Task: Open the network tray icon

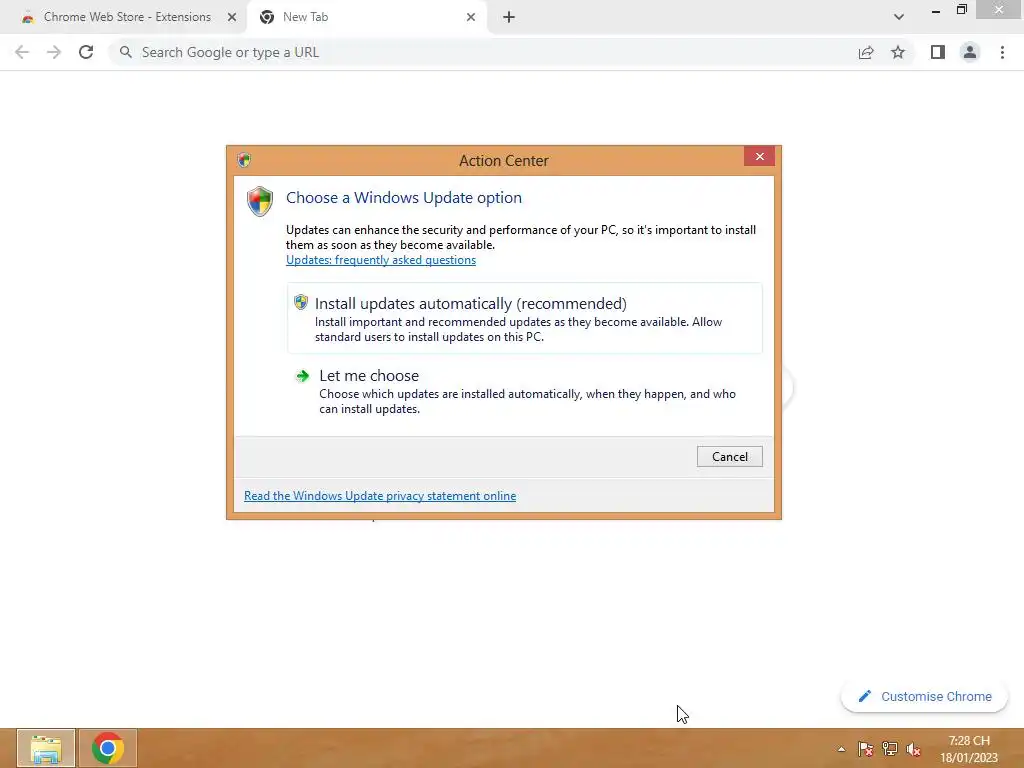Action: [889, 749]
